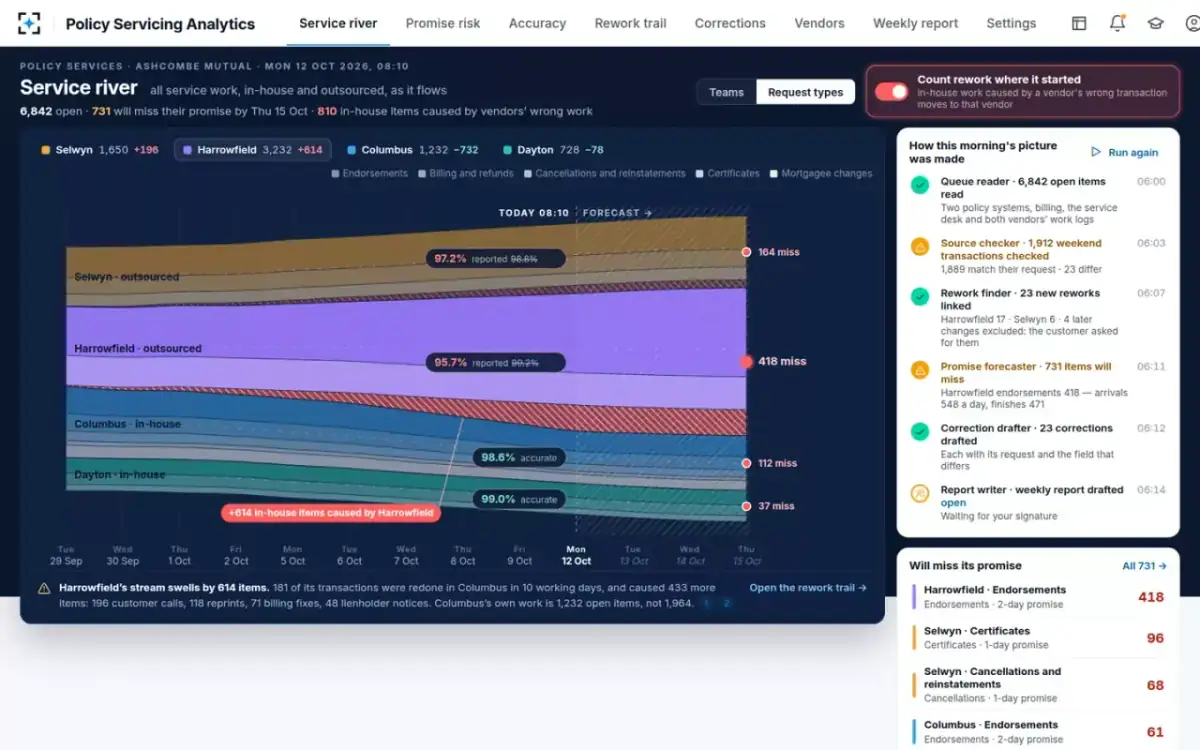This screenshot has height=750, width=1200.
Task: Click the green check icon beside Queue reader
Action: (920, 185)
